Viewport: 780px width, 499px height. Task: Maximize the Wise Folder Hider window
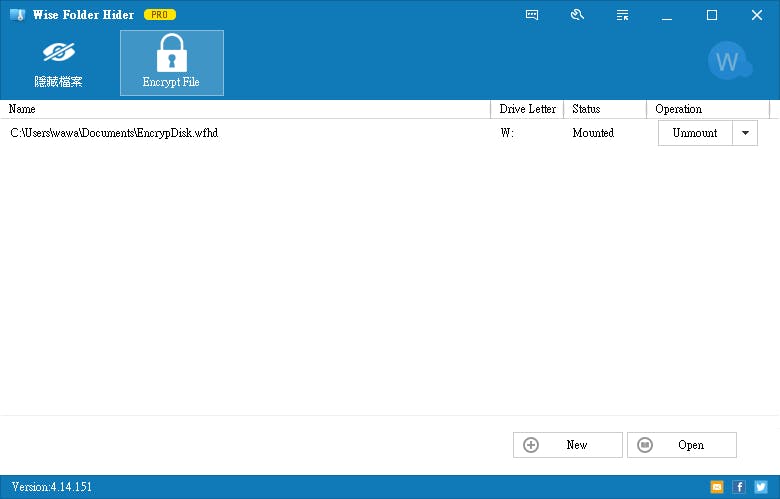click(712, 15)
